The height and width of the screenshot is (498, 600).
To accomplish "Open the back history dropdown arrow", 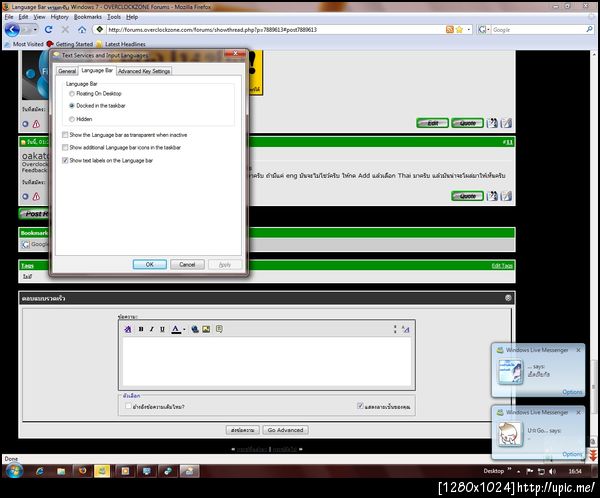I will (x=35, y=29).
